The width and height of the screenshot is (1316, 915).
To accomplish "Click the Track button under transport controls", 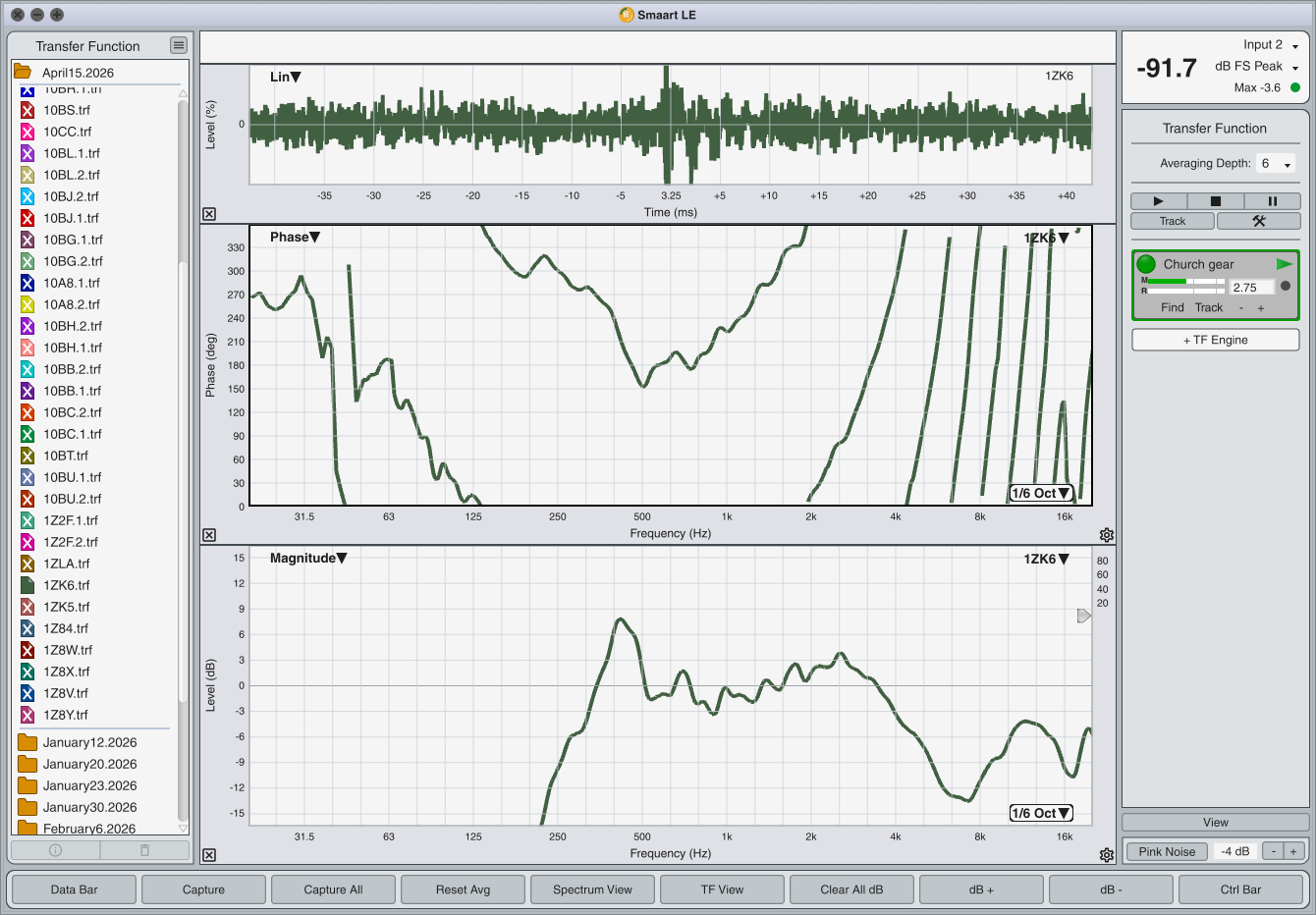I will tap(1173, 221).
